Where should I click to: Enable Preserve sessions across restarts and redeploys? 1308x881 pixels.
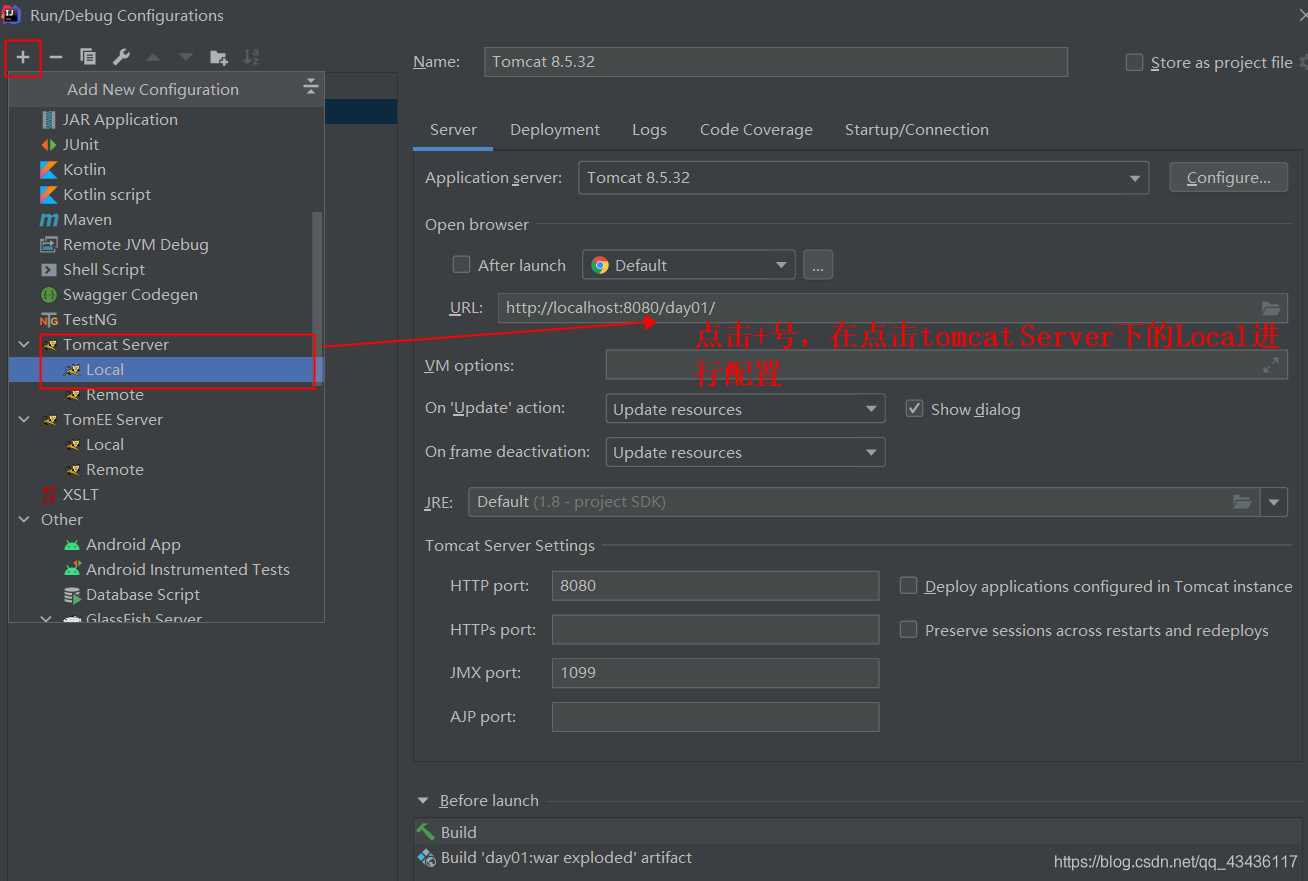[908, 630]
